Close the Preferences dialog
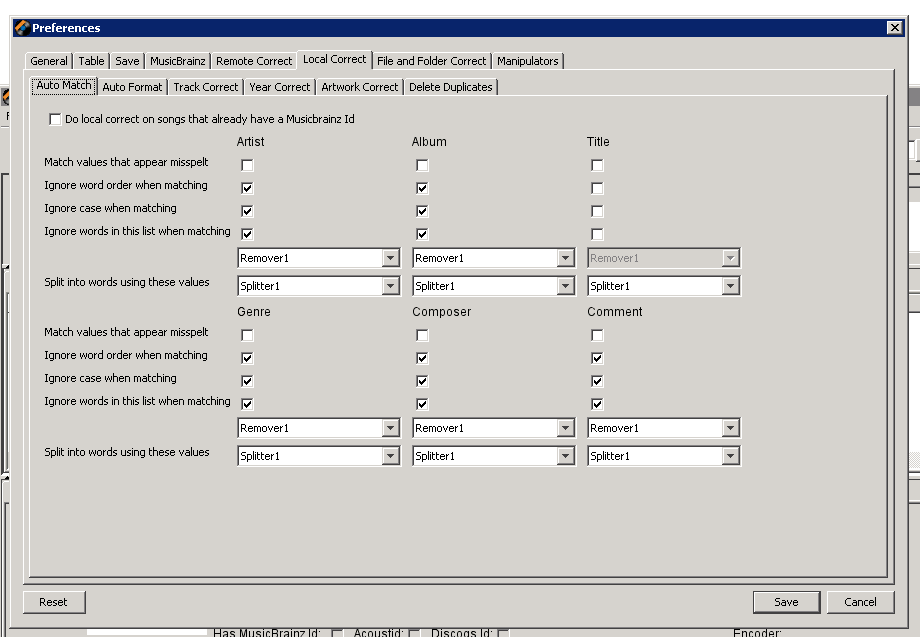920x637 pixels. [x=894, y=28]
